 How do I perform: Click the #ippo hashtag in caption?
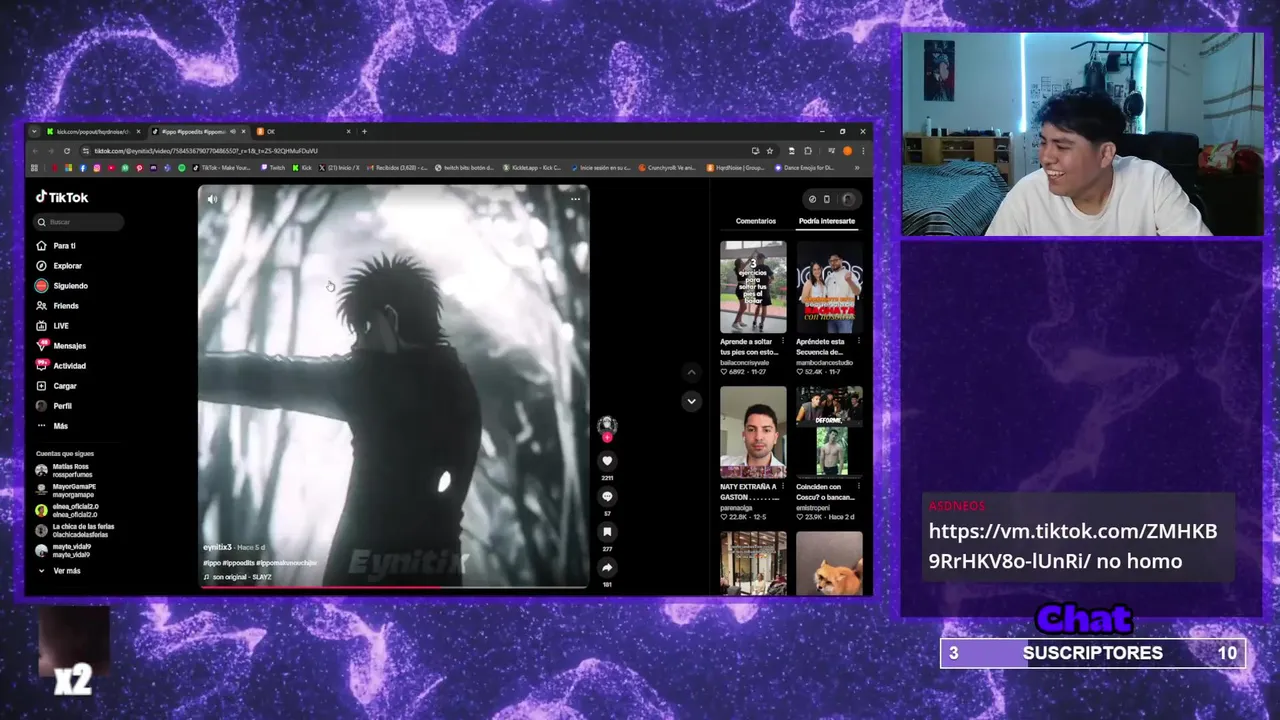212,563
